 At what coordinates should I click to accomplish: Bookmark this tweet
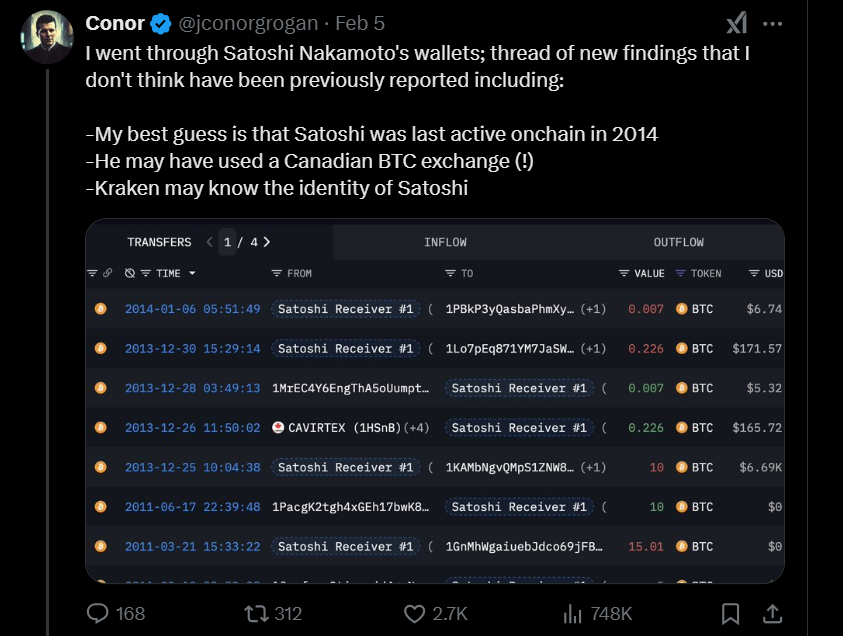pos(731,613)
